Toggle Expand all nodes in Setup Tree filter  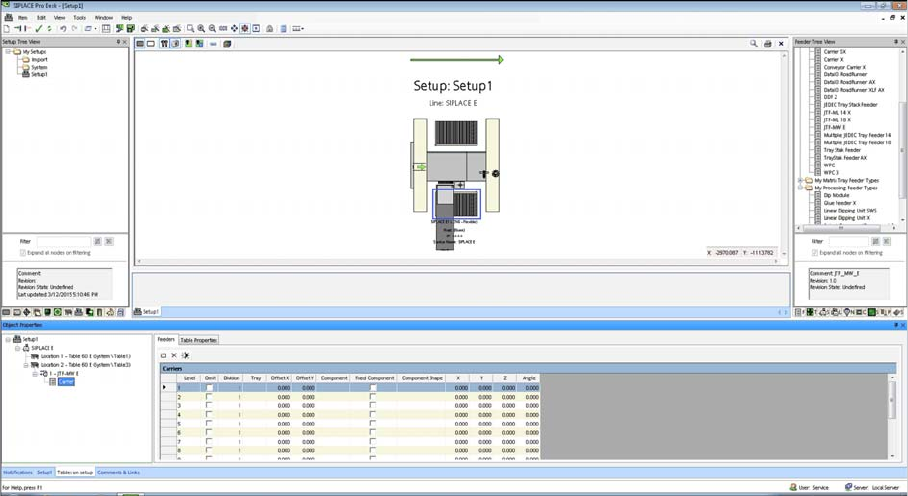(x=23, y=253)
